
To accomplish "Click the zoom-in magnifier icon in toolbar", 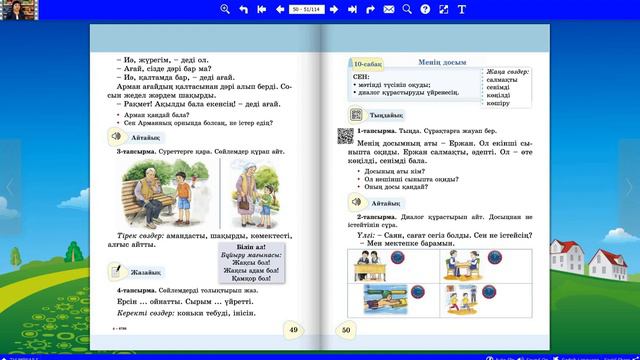I will (225, 9).
